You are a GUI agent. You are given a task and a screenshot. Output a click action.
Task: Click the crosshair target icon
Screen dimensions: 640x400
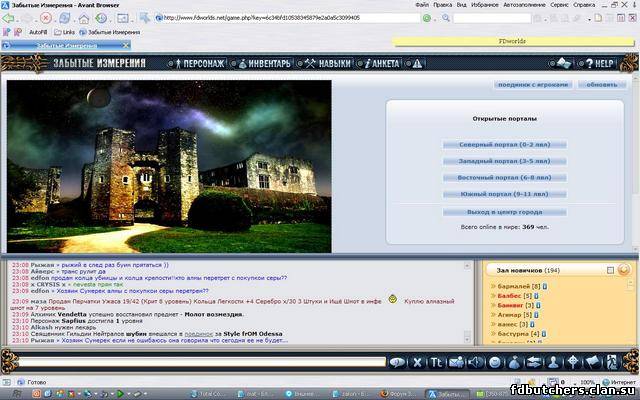pos(573,362)
